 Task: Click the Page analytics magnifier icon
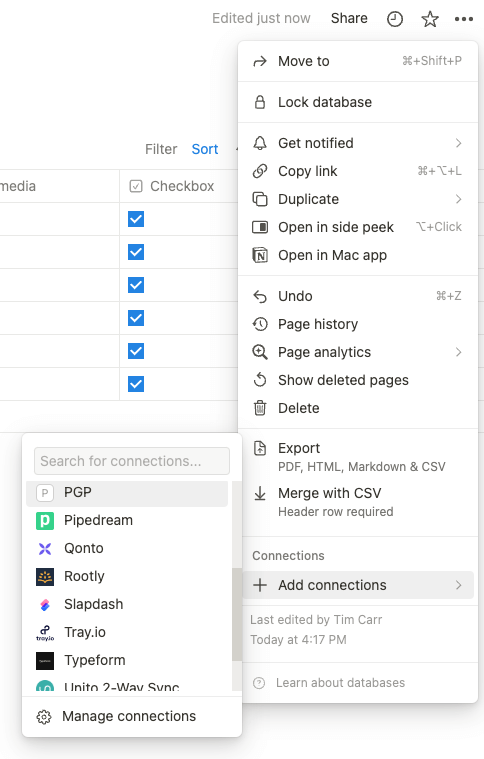click(x=260, y=352)
